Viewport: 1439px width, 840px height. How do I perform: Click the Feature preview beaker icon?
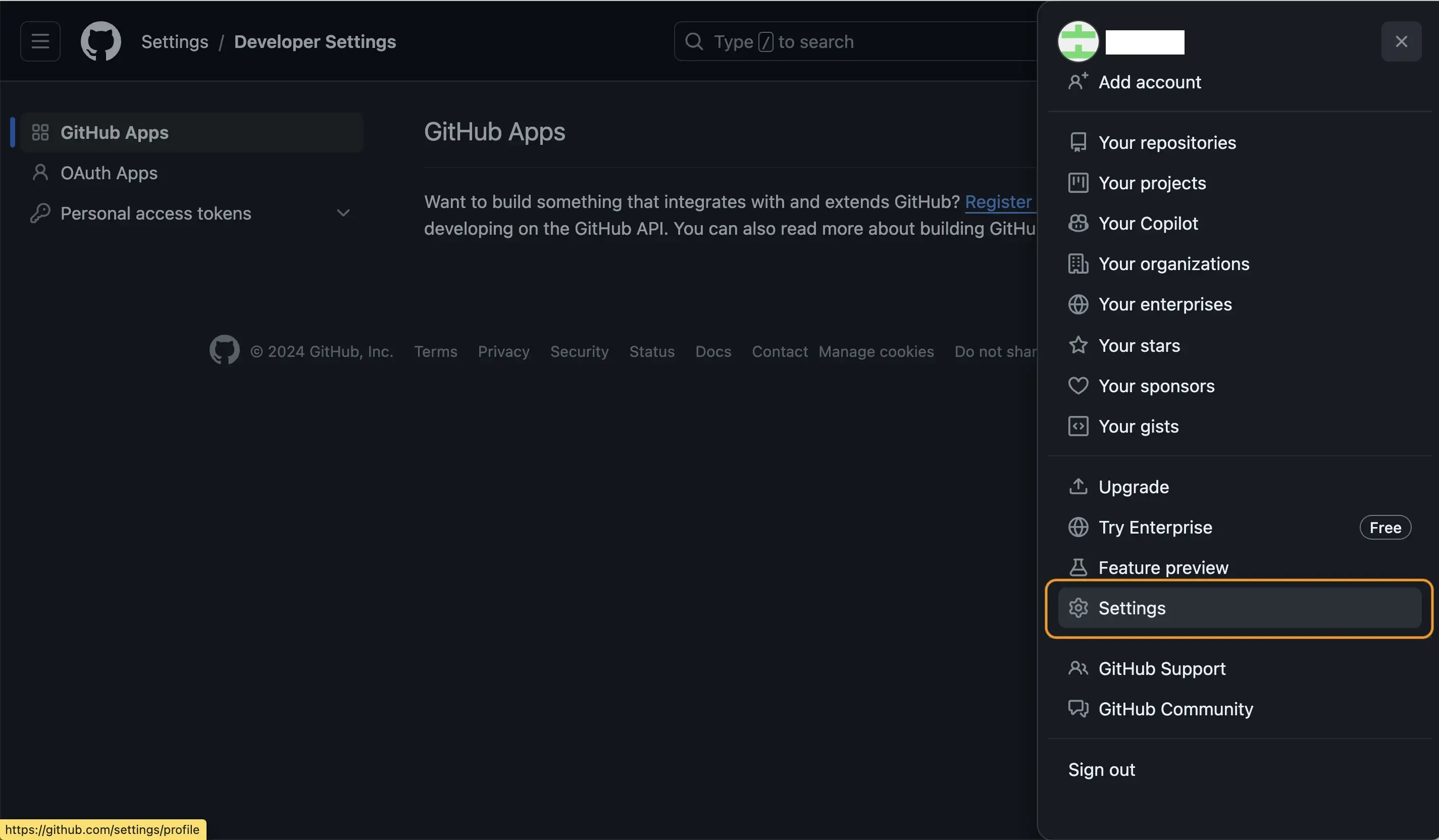1078,567
